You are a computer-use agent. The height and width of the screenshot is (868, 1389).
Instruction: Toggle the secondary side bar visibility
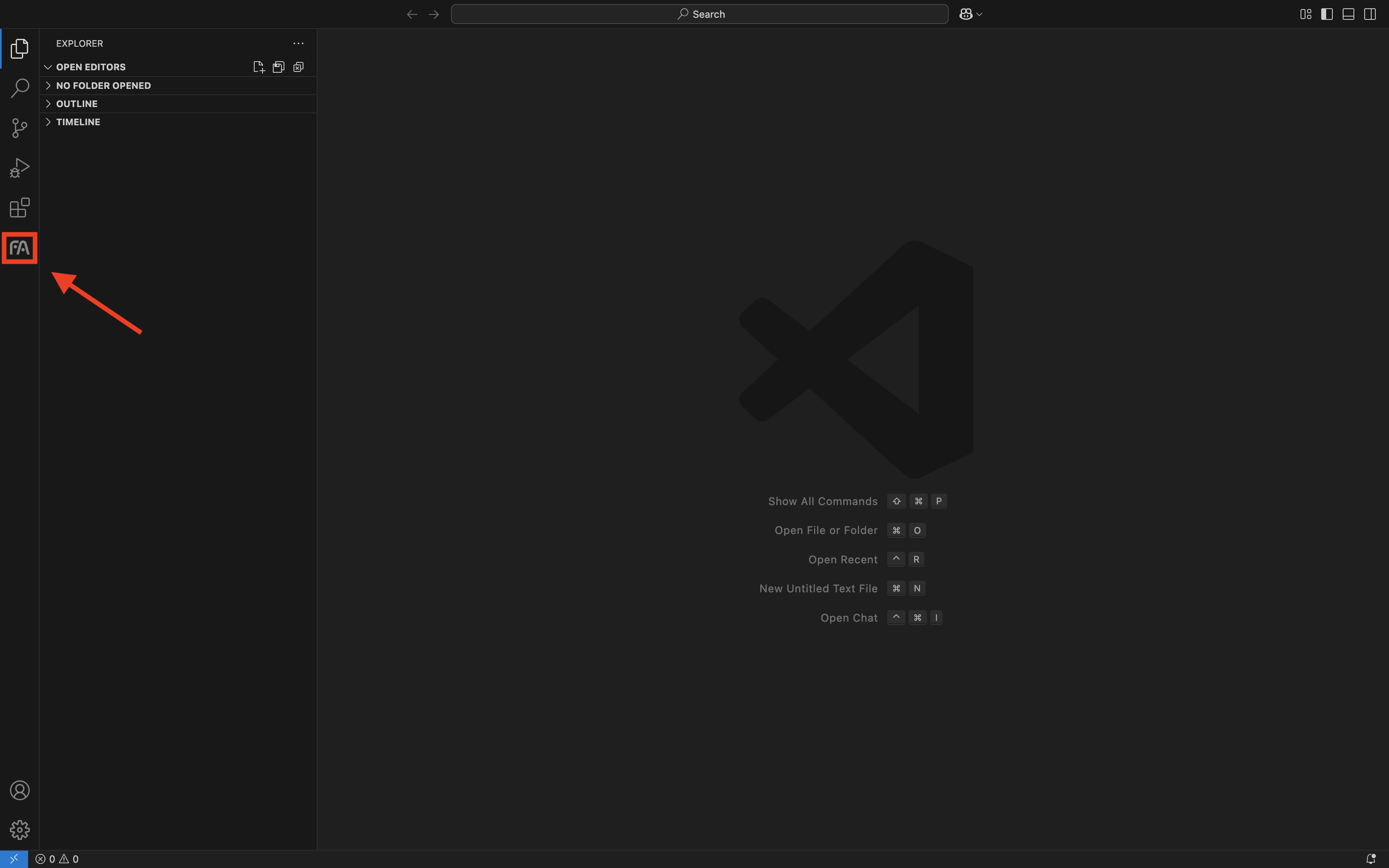[x=1370, y=14]
